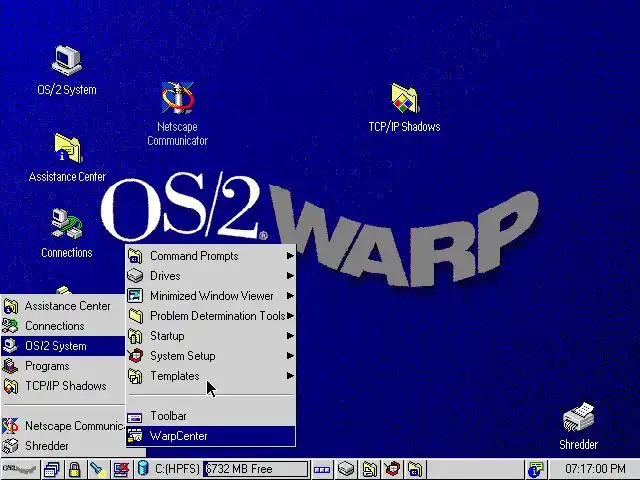
Task: Expand the Problem Determination Tools arrow
Action: pyautogui.click(x=290, y=316)
